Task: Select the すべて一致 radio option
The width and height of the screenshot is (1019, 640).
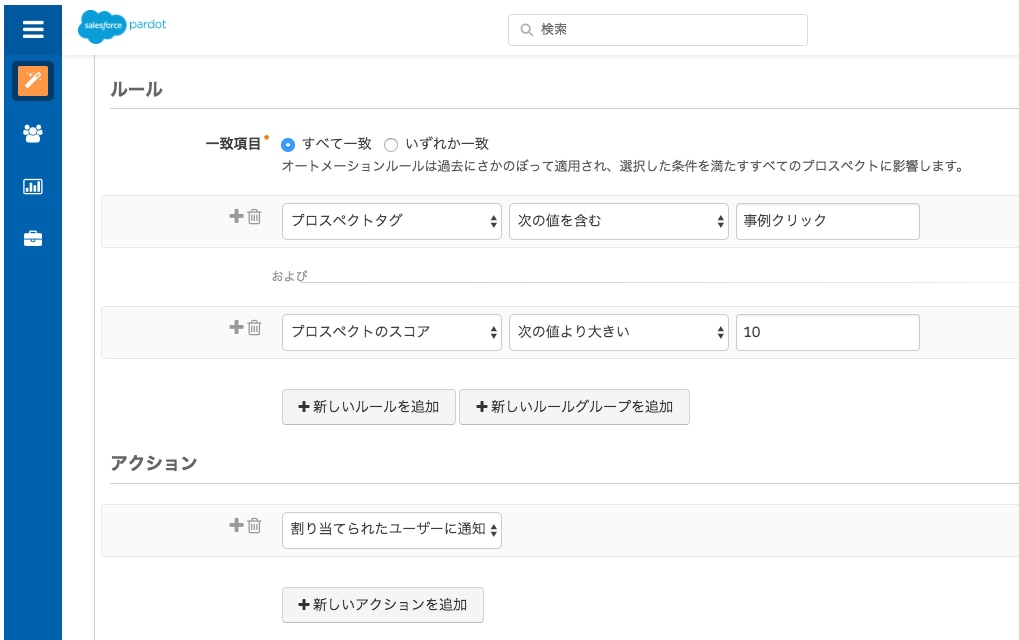Action: tap(288, 145)
